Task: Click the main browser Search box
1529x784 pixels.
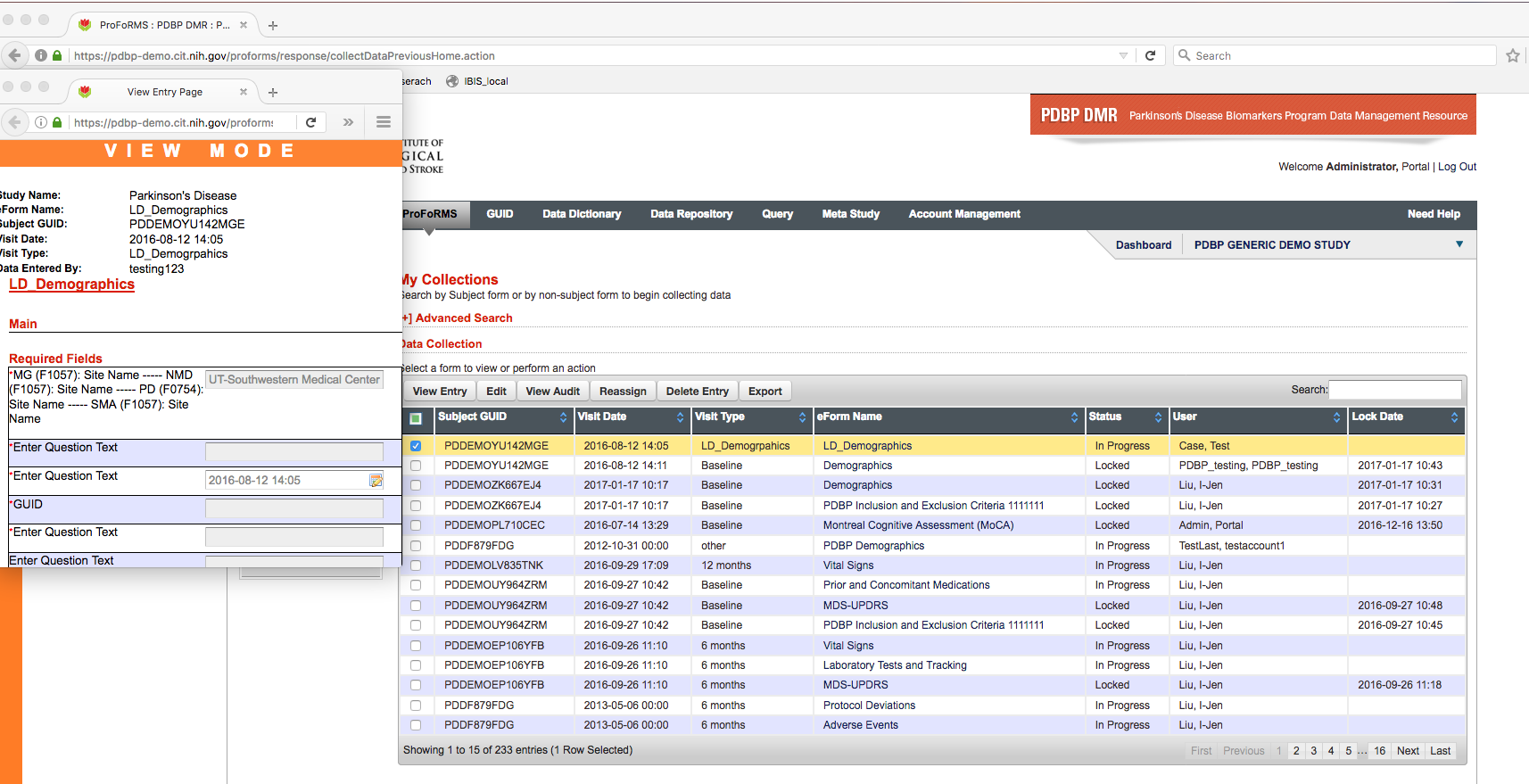Action: tap(1335, 55)
